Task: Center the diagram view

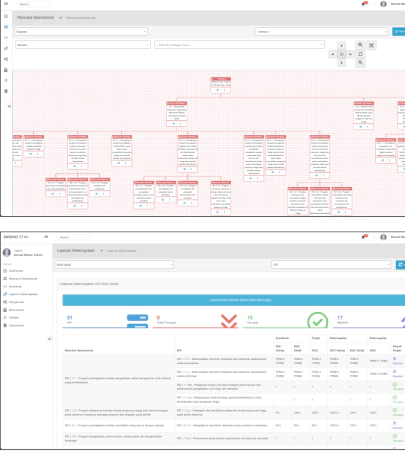Action: pos(341,54)
